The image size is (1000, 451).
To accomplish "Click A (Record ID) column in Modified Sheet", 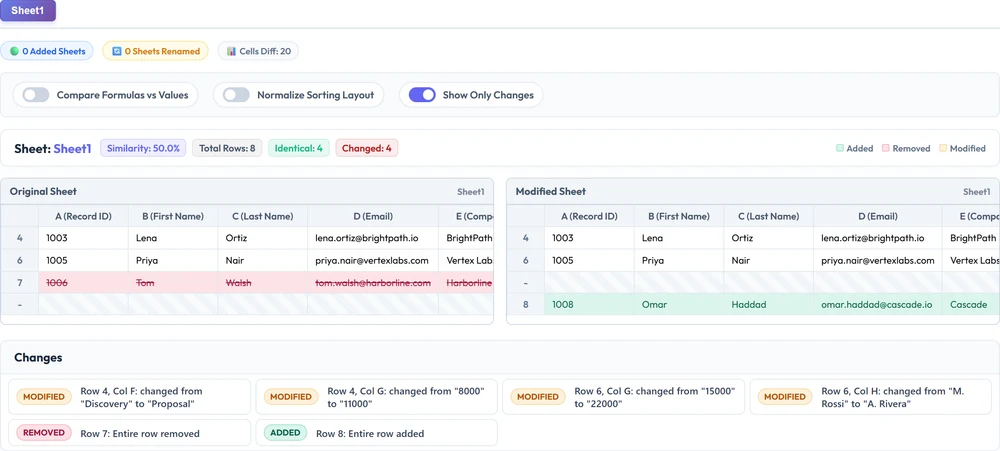I will [x=589, y=216].
